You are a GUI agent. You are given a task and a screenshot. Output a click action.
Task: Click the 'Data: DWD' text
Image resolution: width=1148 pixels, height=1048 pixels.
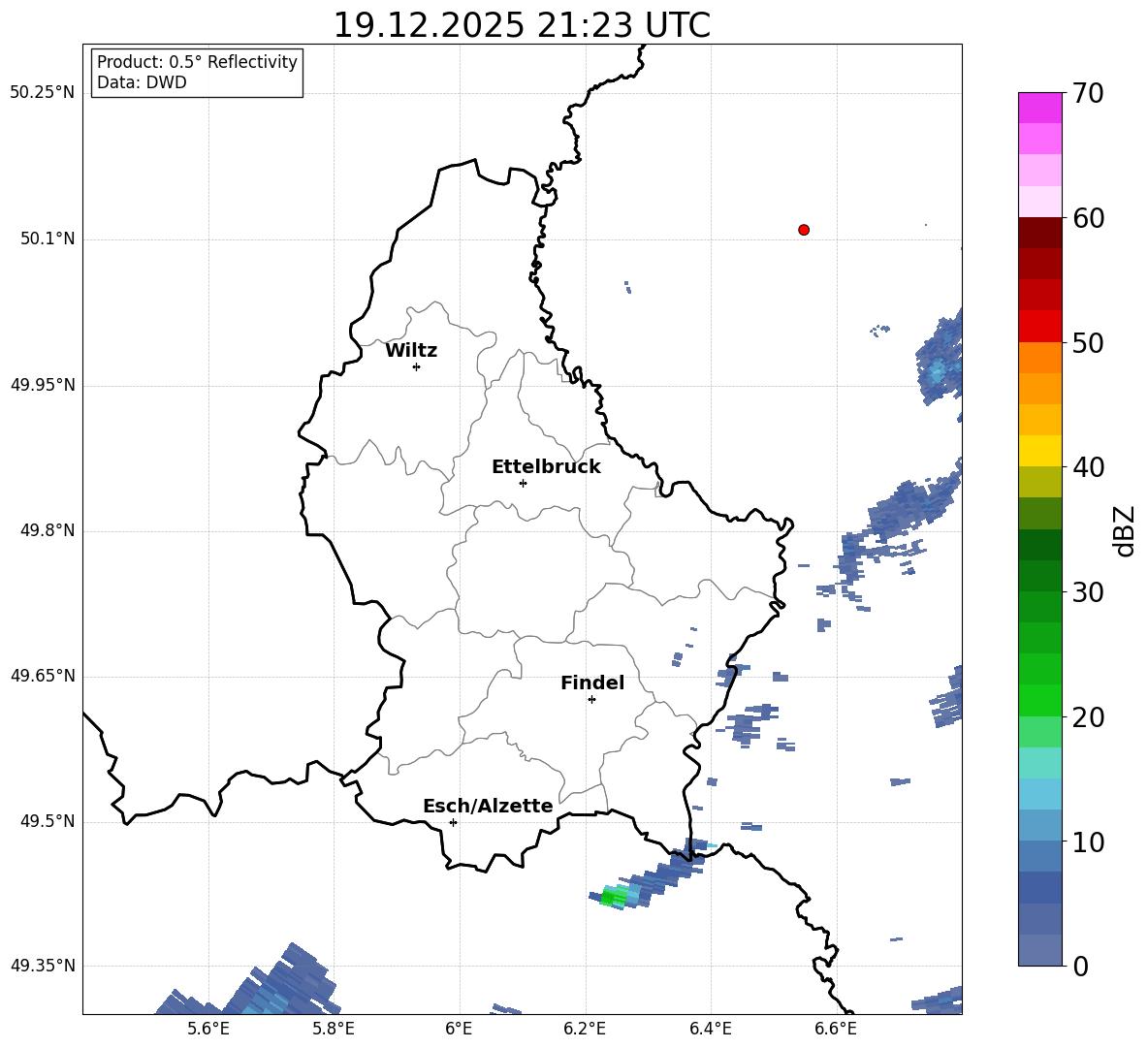click(142, 82)
